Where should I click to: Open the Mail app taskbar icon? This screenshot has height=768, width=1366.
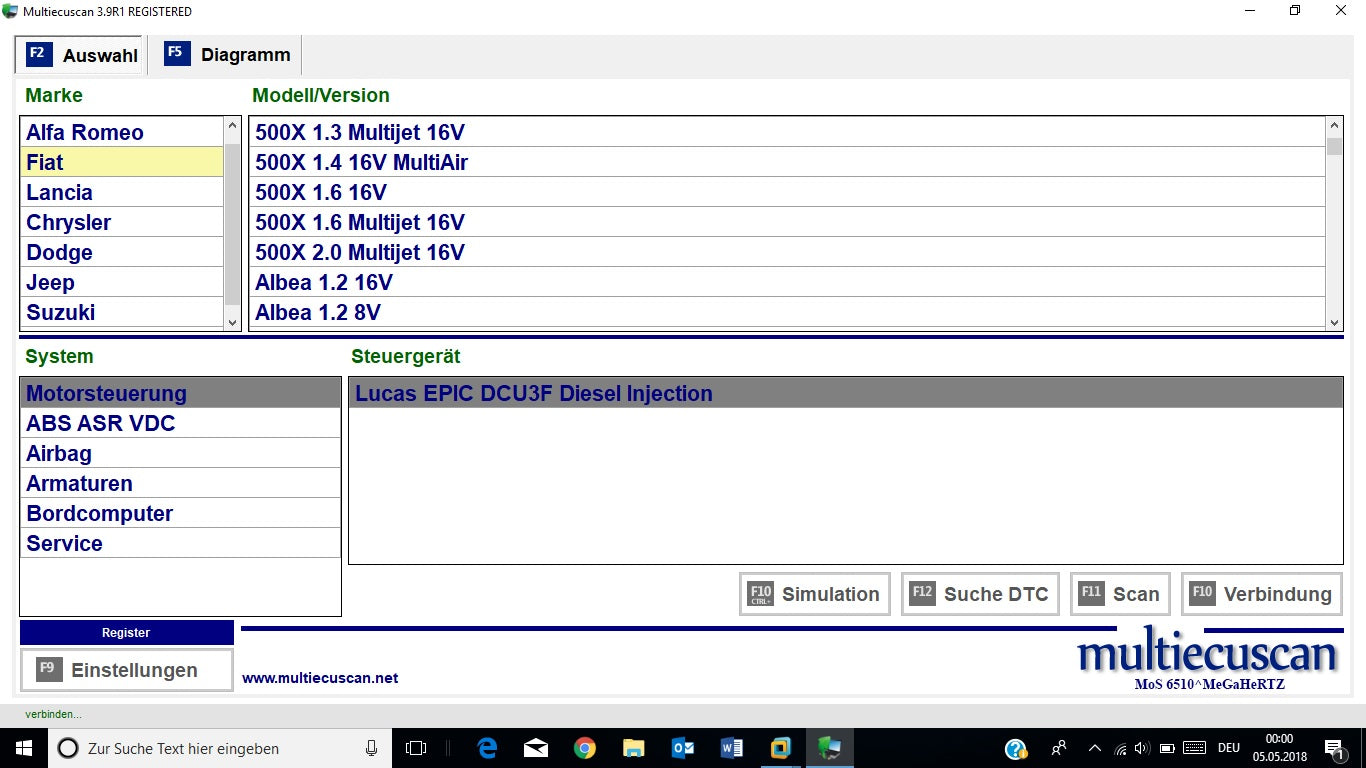point(536,748)
